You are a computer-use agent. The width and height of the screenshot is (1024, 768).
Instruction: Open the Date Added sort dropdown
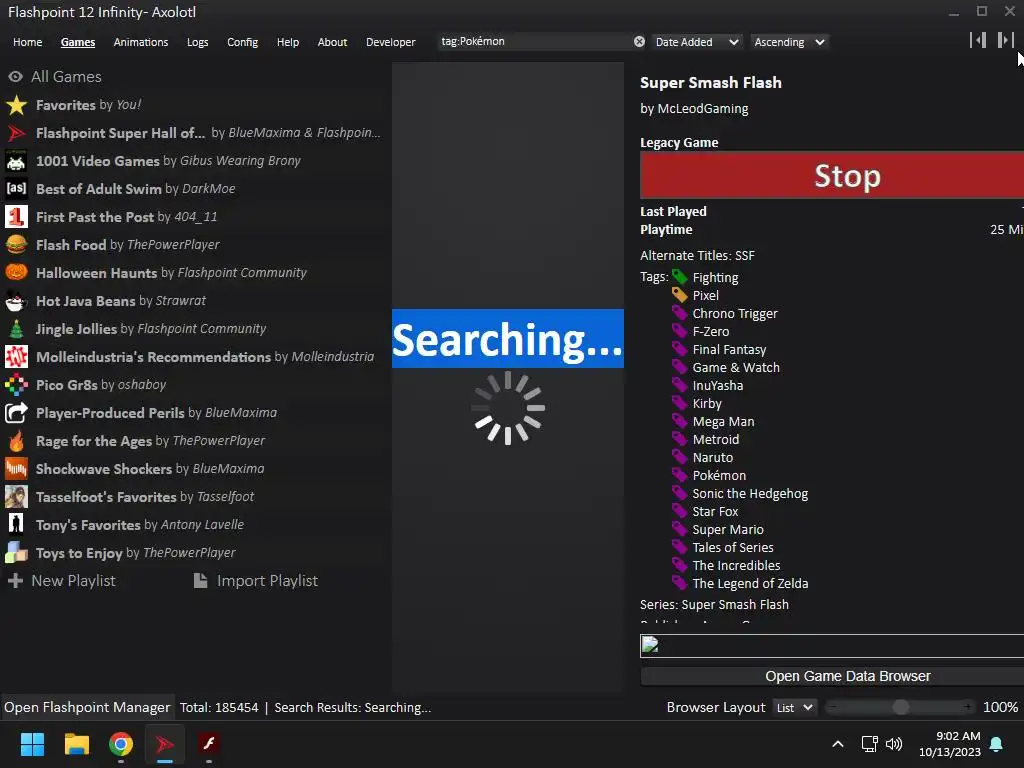click(697, 42)
